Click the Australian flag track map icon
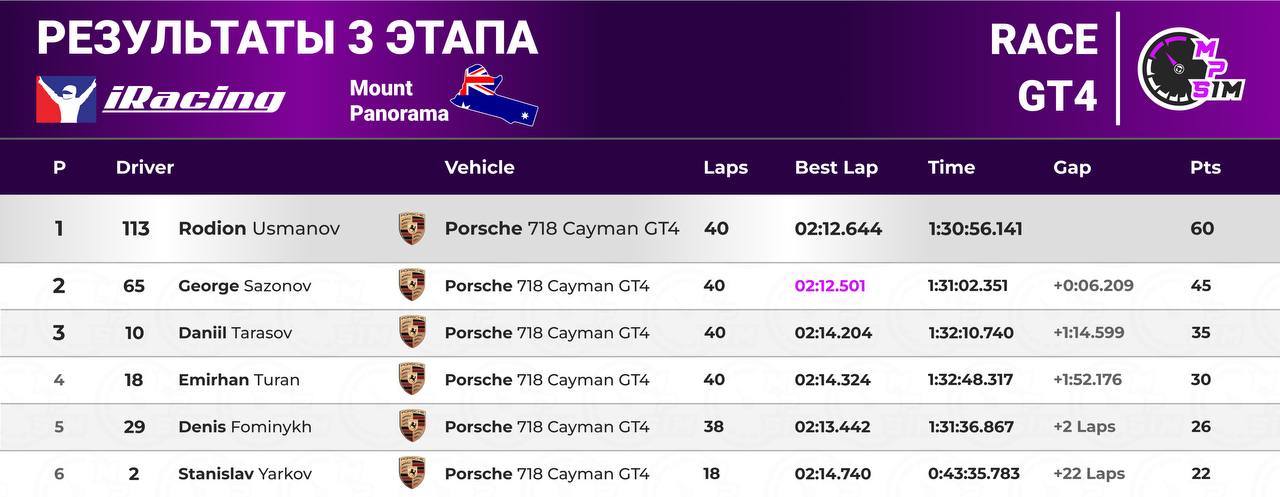This screenshot has width=1280, height=497. click(494, 96)
